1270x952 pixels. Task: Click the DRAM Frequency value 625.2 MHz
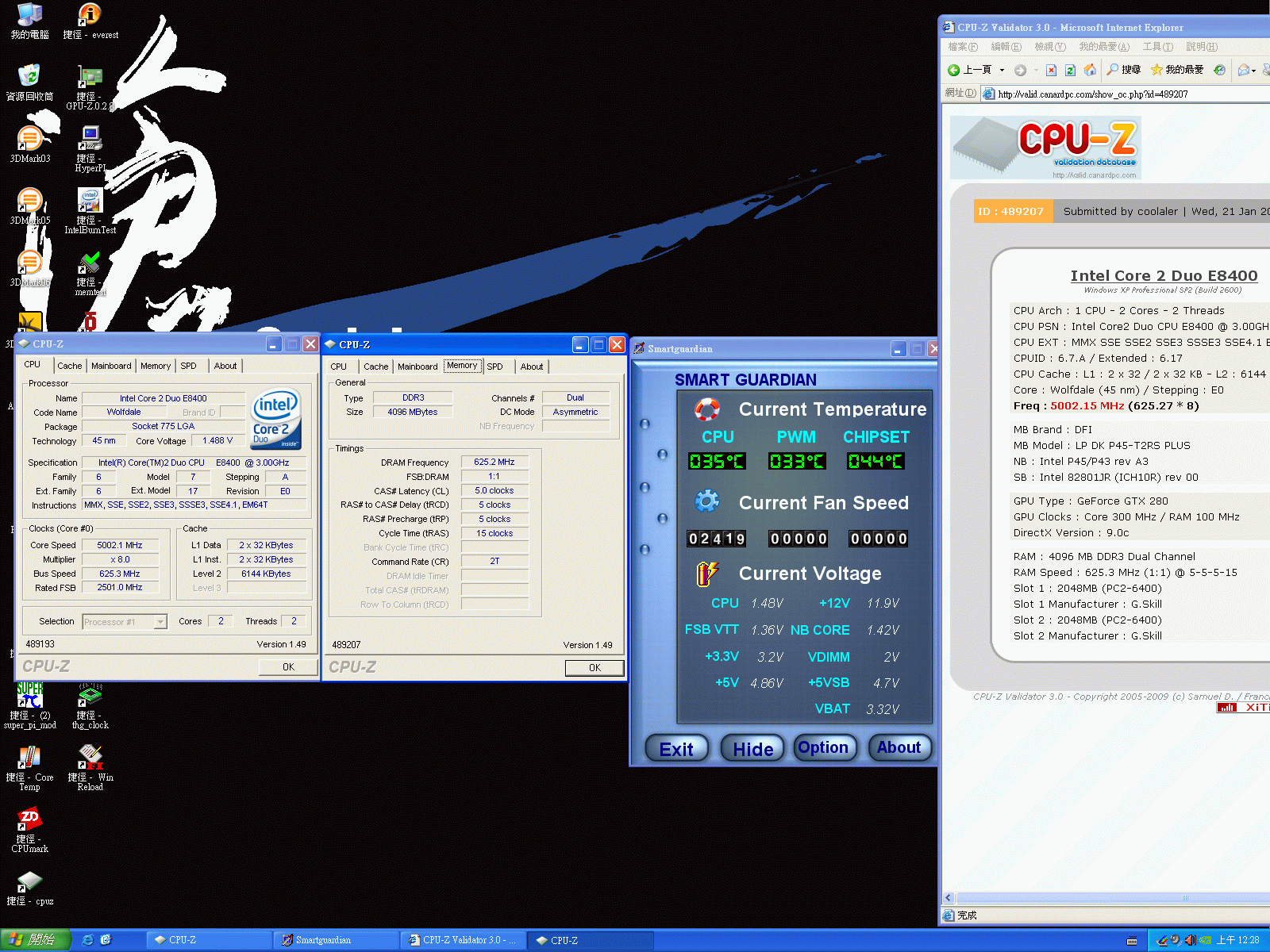tap(495, 462)
